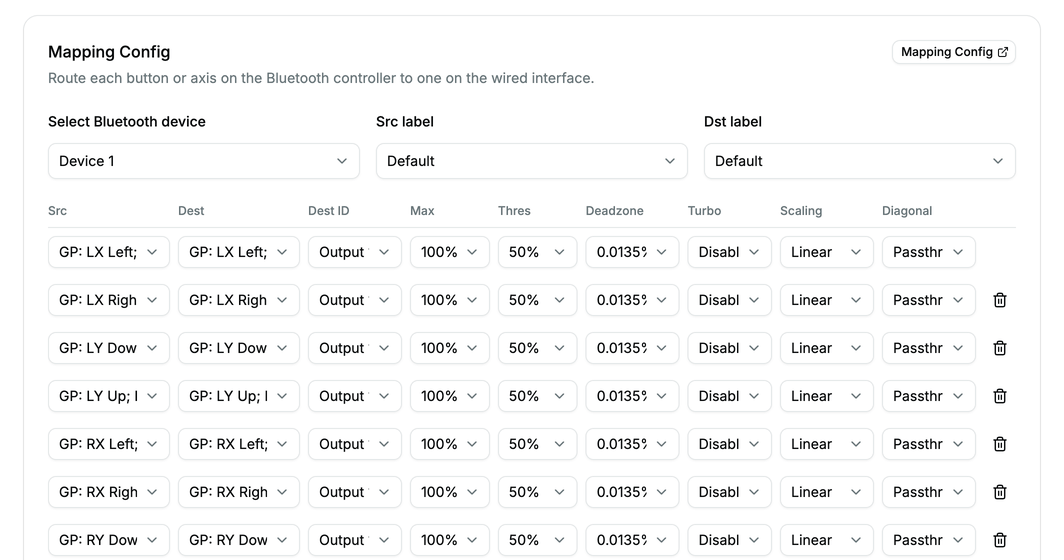Screen dimensions: 1064x560
Task: Open Deadzone dropdown in LY Down row
Action: (632, 348)
